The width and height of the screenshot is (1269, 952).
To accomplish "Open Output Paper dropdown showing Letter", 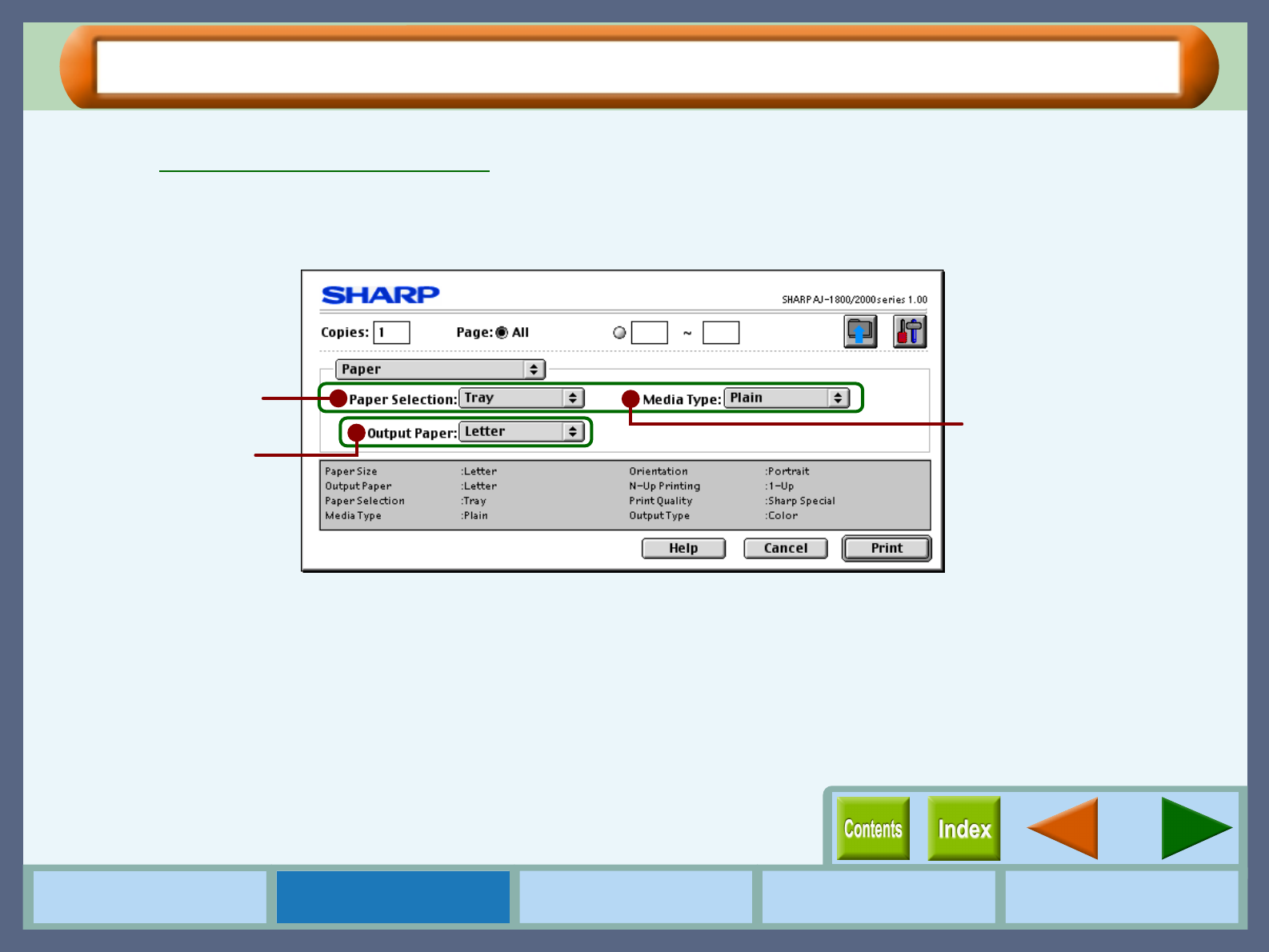I will pos(521,432).
